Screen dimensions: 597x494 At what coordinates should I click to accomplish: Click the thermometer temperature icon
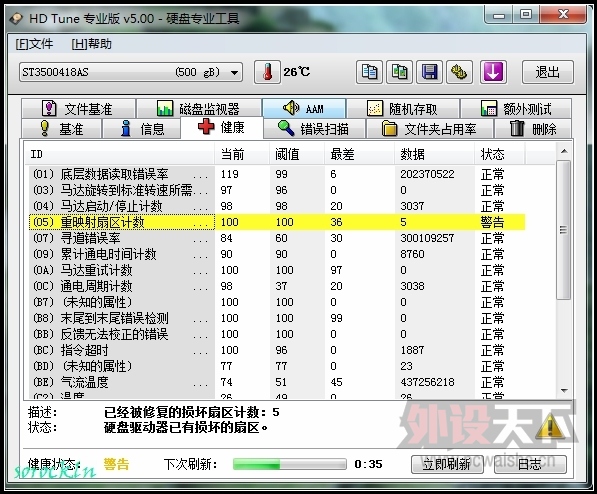(268, 72)
